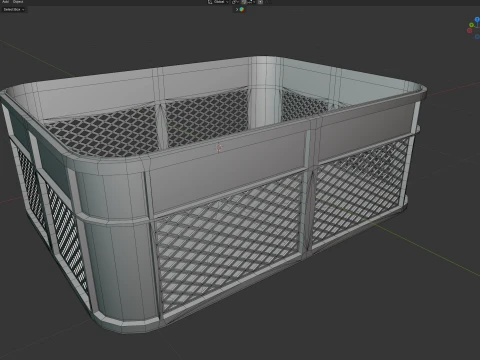Click the dim blue negative Z gizmo circle

click(477, 37)
